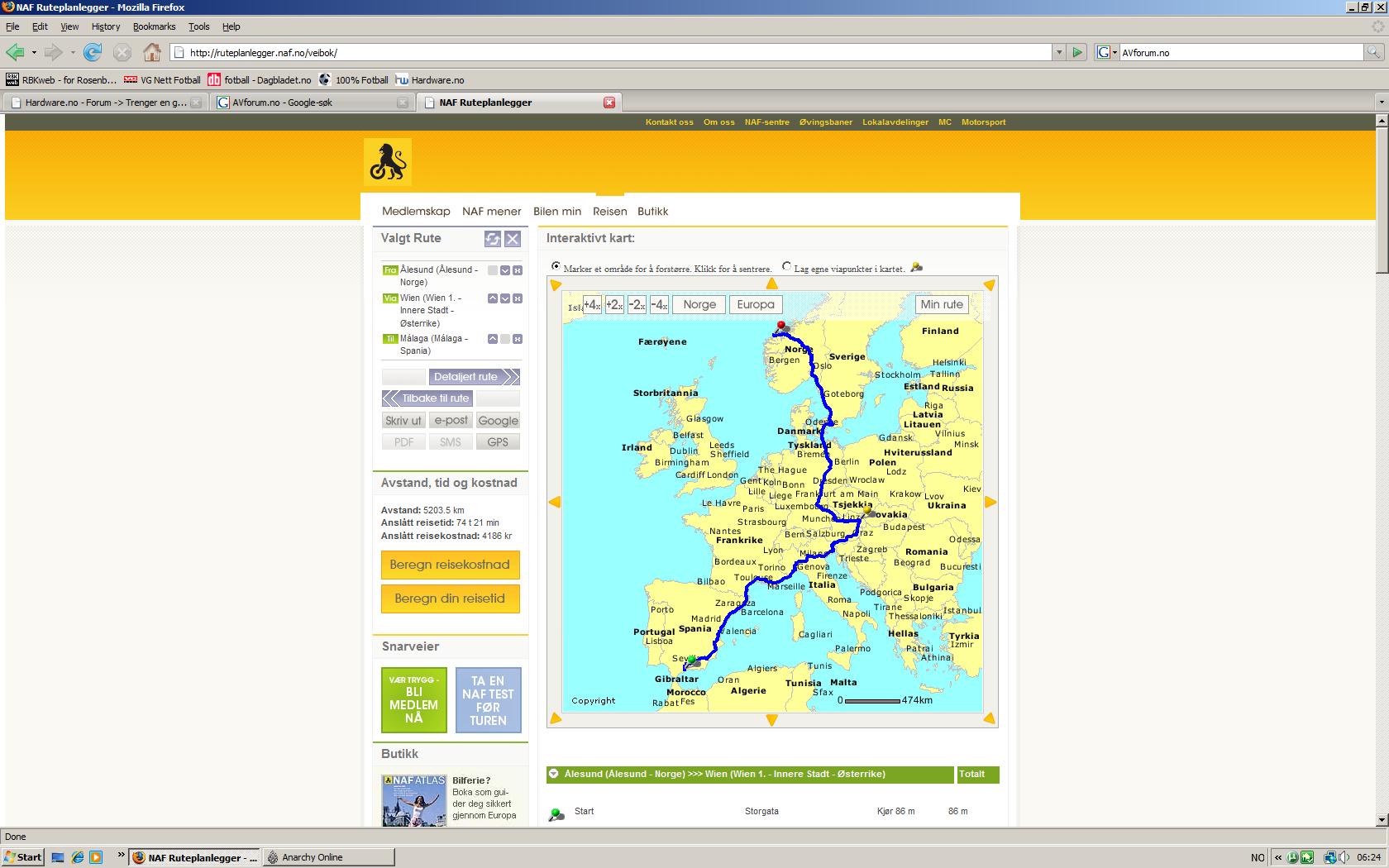The height and width of the screenshot is (868, 1389).
Task: Click the Google export button
Action: tap(498, 421)
